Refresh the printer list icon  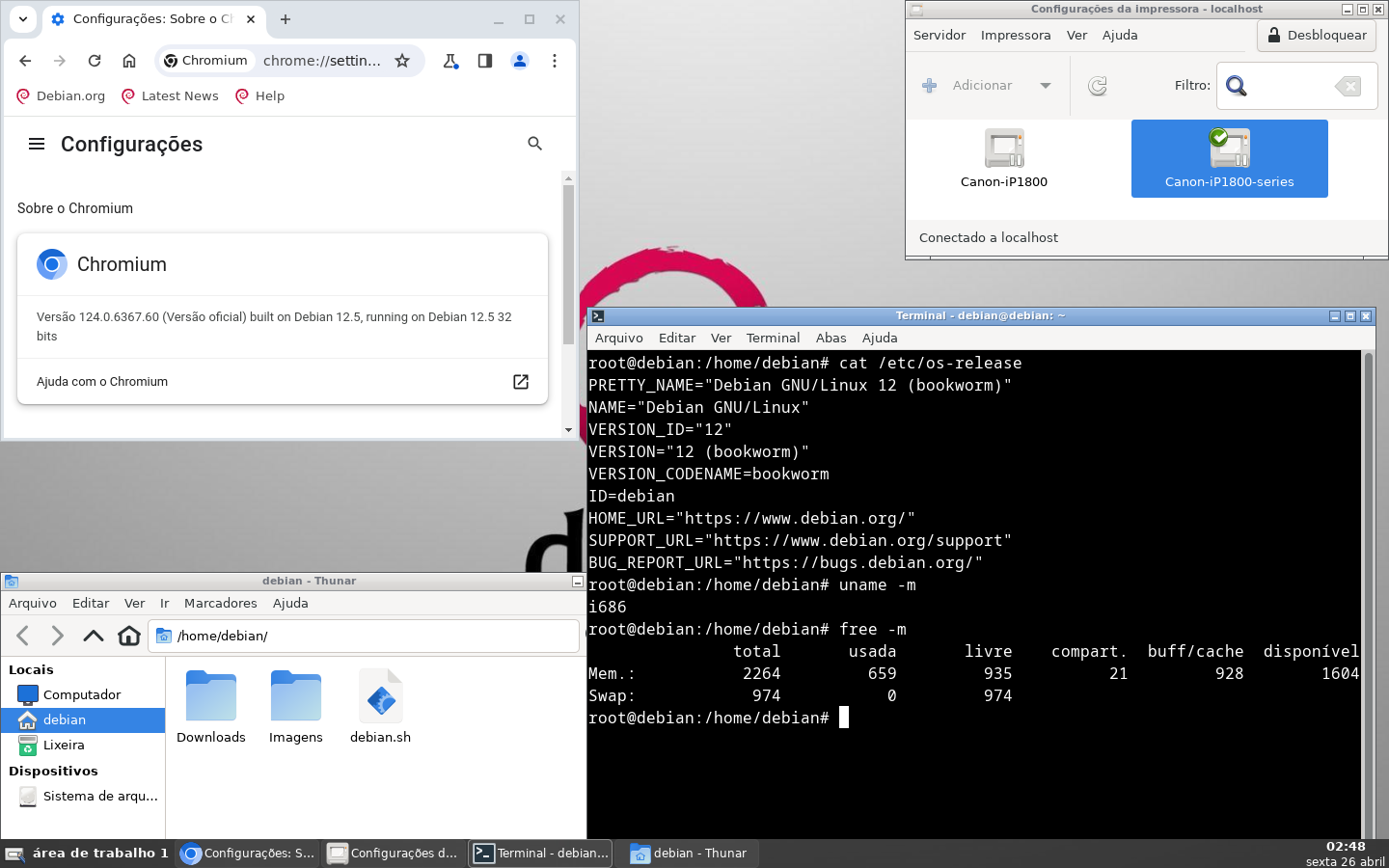1098,86
